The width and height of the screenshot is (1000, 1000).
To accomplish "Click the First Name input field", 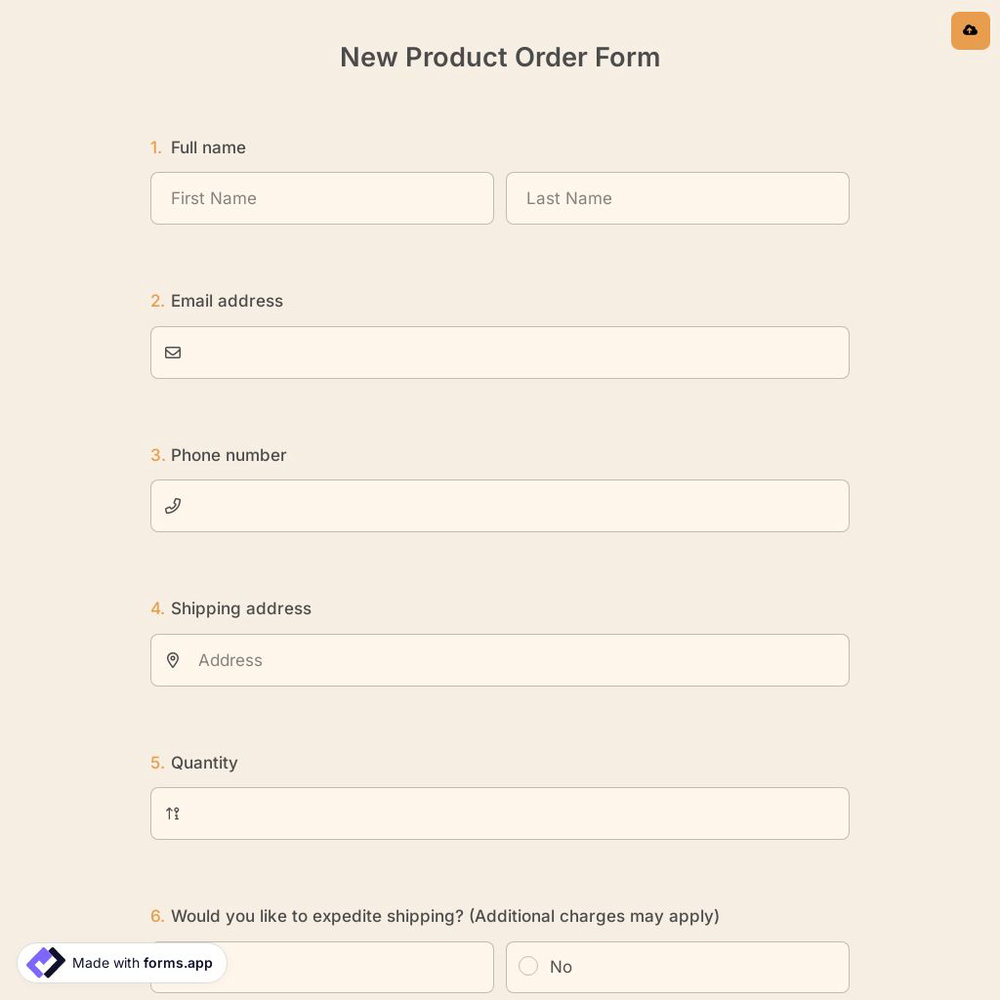I will 322,198.
